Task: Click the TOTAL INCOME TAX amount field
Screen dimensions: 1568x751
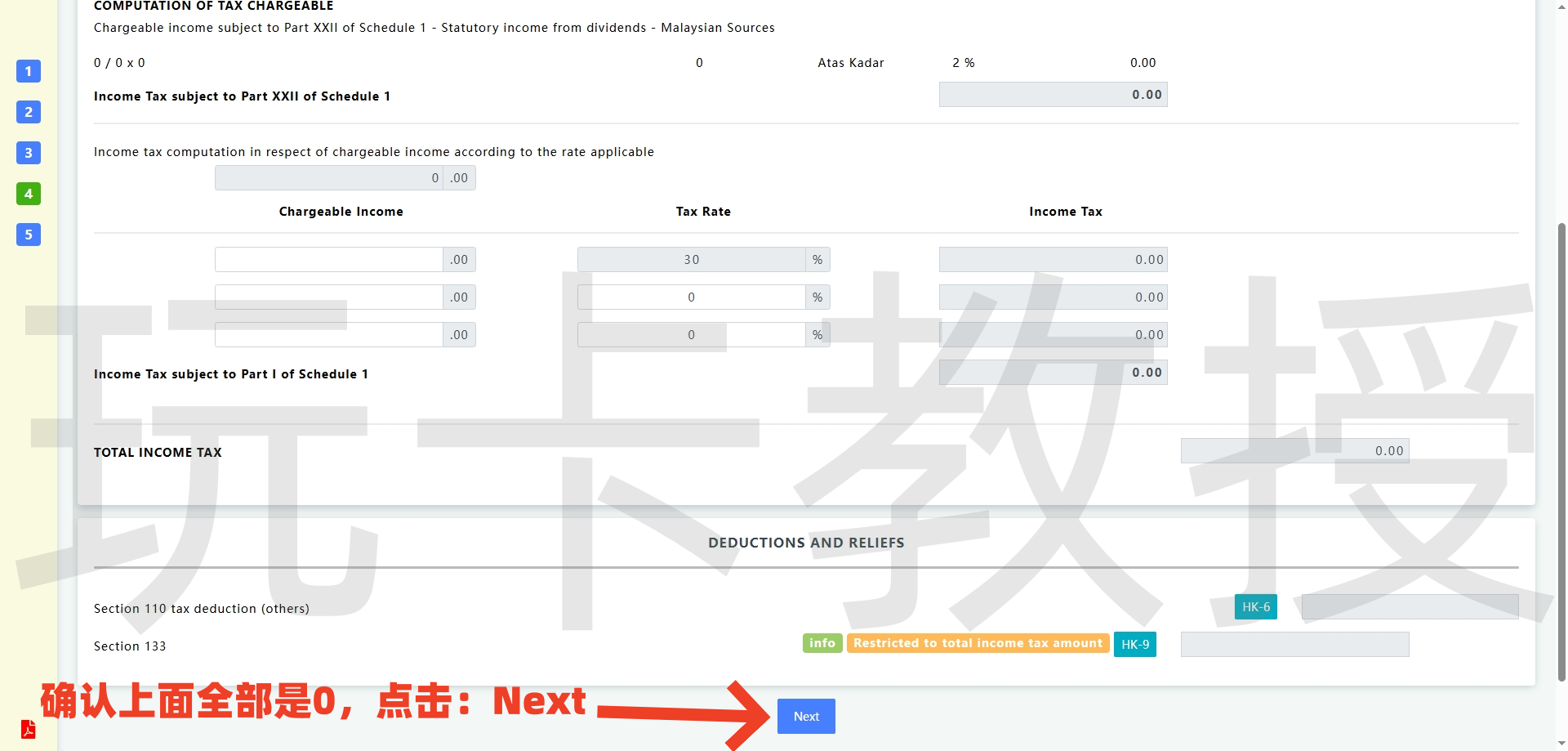Action: [x=1295, y=451]
